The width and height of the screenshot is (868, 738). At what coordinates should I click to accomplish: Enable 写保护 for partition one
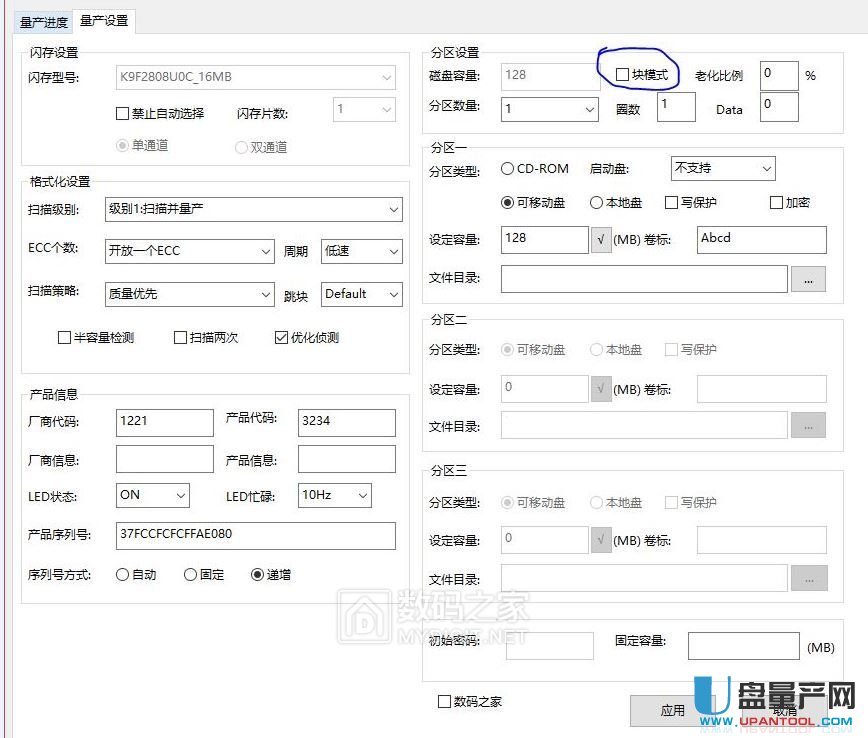coord(671,202)
